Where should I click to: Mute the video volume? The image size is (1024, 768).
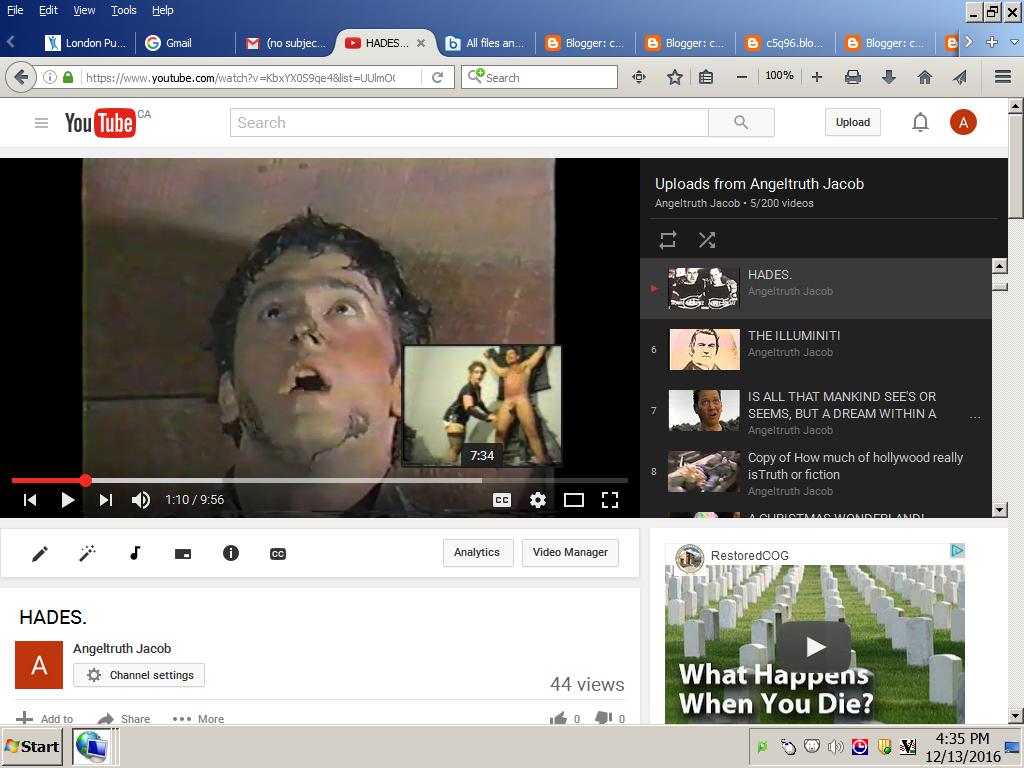click(x=140, y=500)
